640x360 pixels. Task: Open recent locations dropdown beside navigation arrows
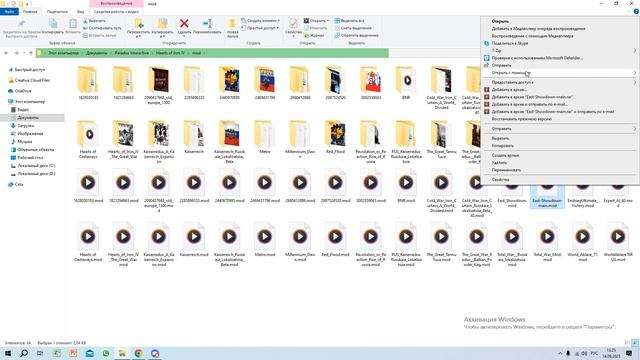(x=24, y=53)
